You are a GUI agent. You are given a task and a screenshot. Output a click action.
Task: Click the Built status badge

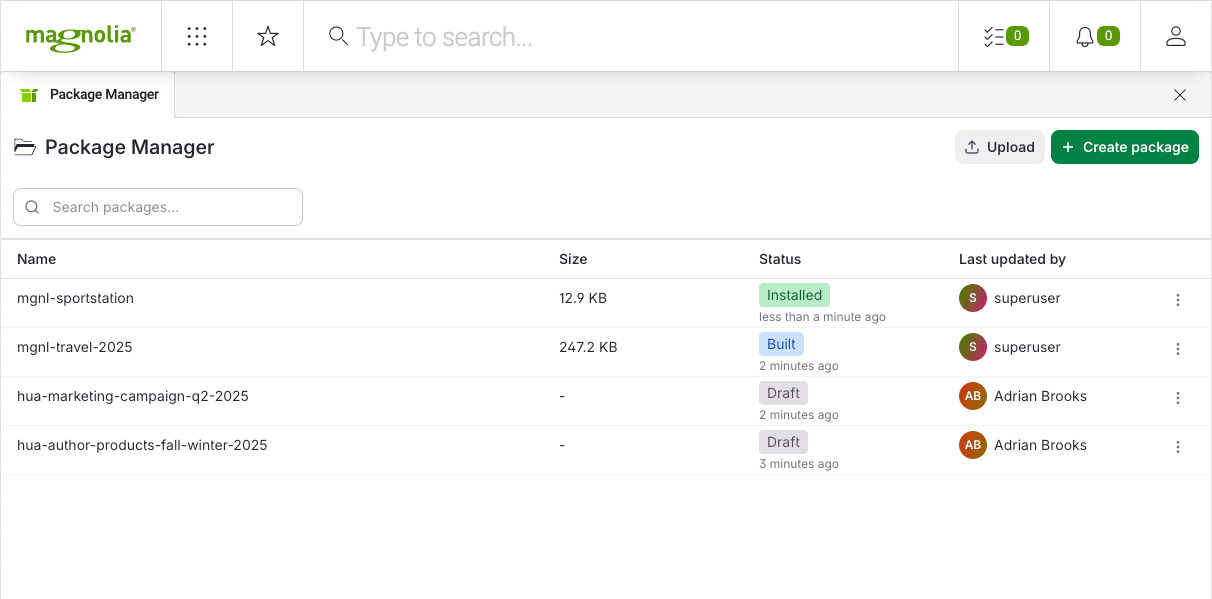(x=781, y=344)
